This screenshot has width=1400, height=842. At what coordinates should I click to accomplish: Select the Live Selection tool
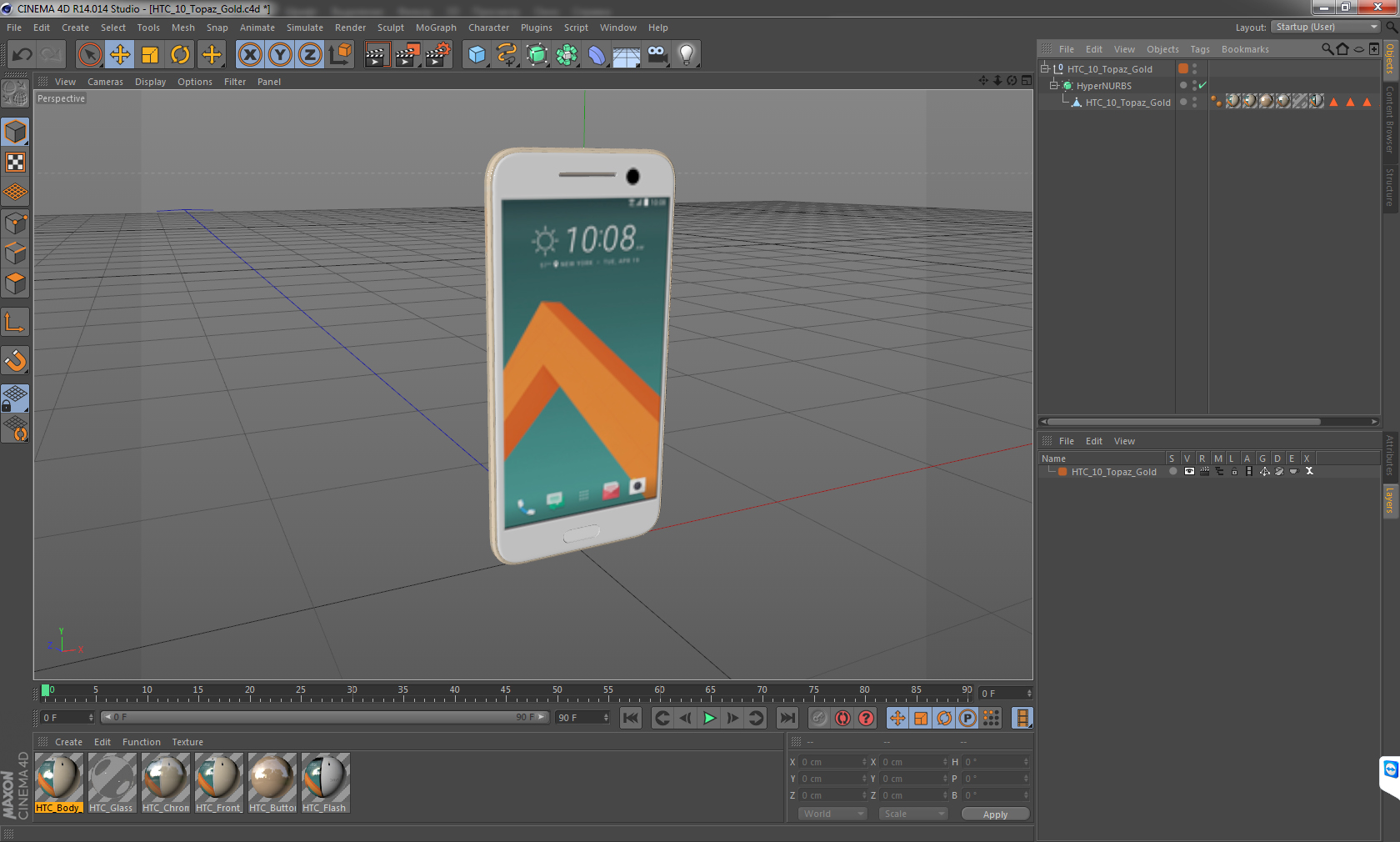coord(90,55)
